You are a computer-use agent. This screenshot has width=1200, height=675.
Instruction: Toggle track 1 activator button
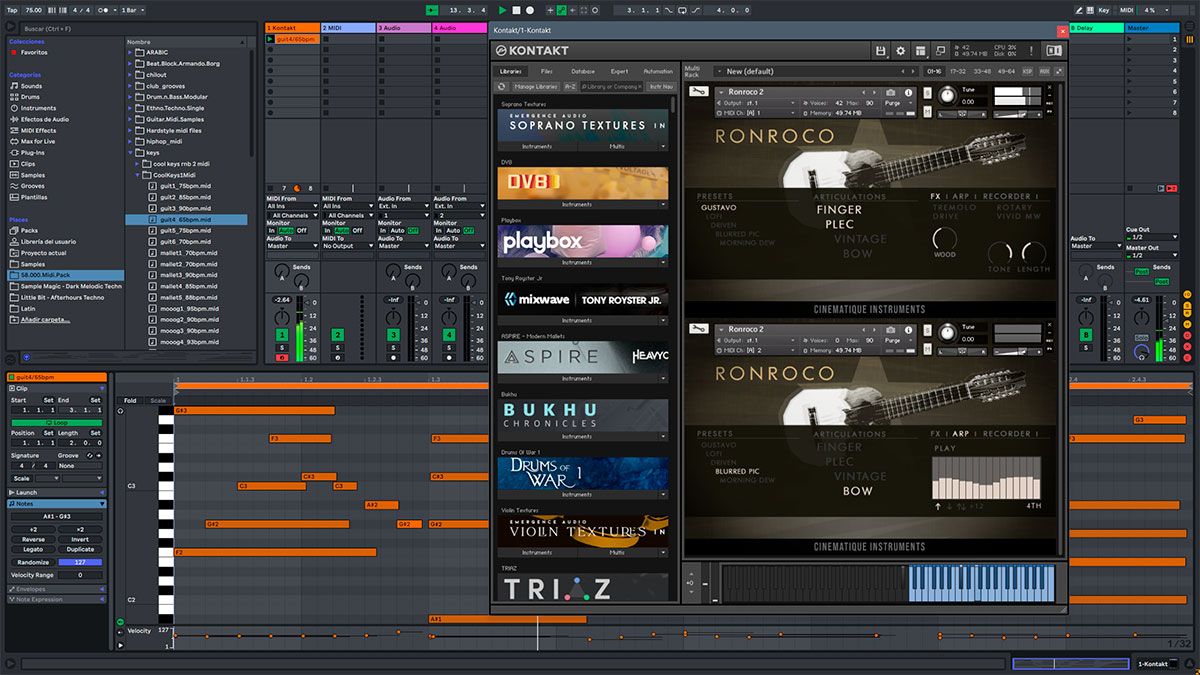(x=281, y=335)
